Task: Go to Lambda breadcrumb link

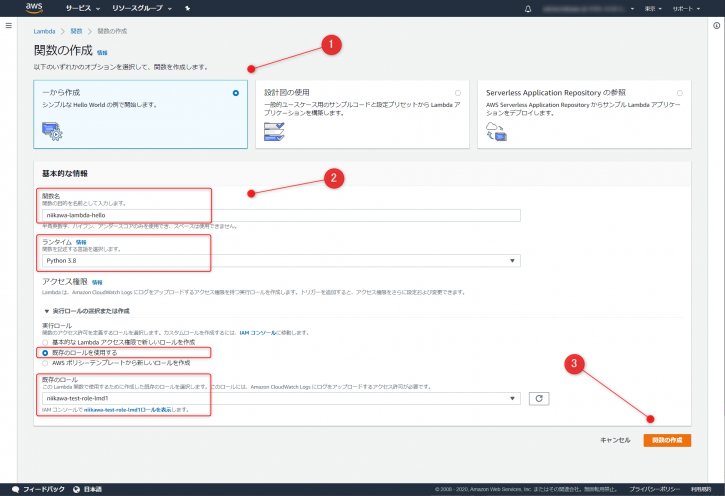Action: pos(44,31)
